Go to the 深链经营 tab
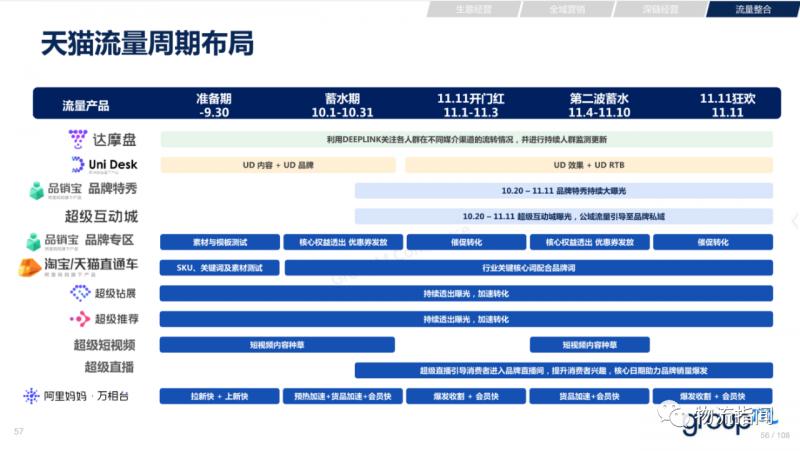 click(x=659, y=9)
